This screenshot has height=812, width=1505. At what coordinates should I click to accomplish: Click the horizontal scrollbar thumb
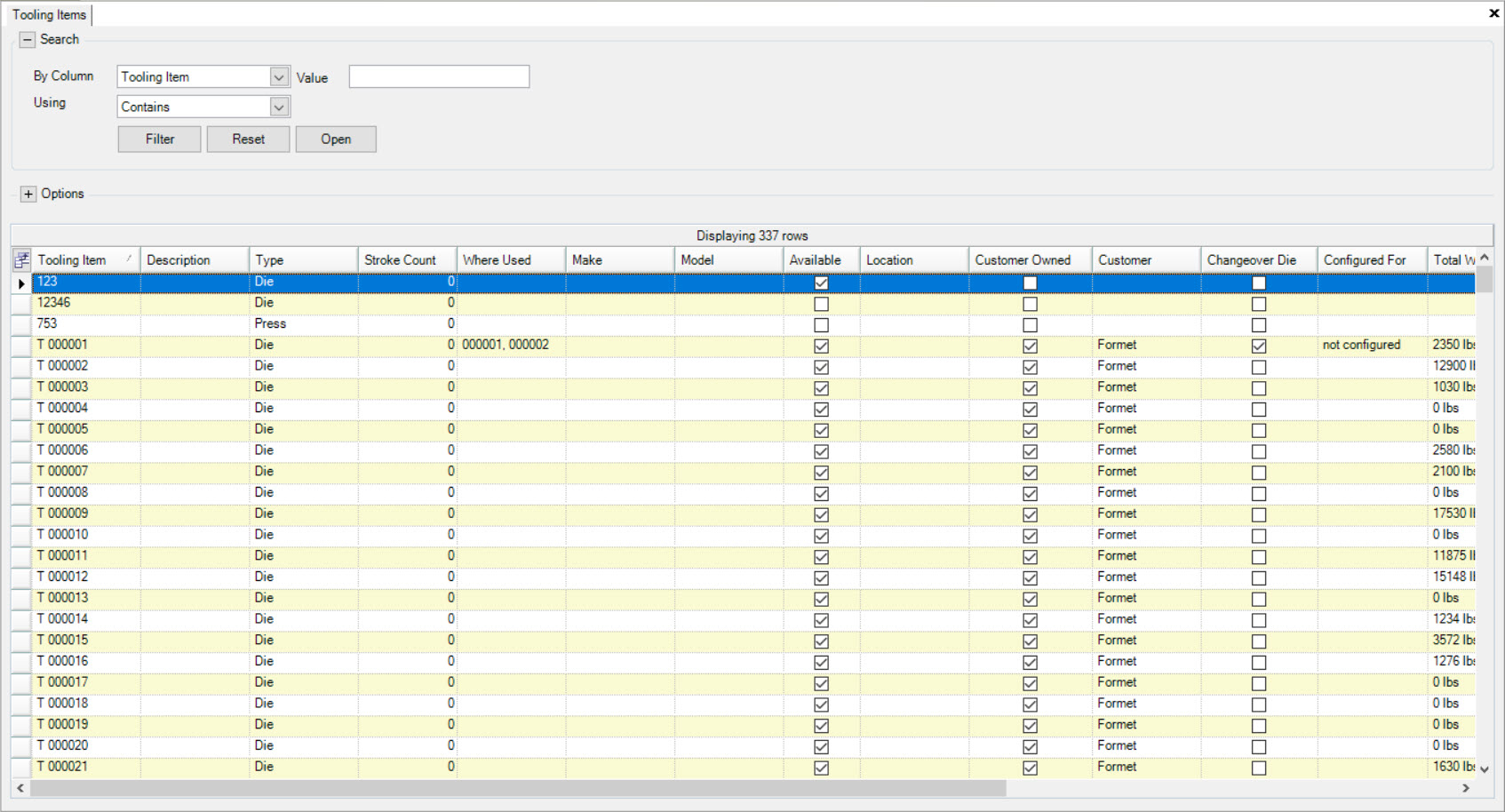click(519, 788)
